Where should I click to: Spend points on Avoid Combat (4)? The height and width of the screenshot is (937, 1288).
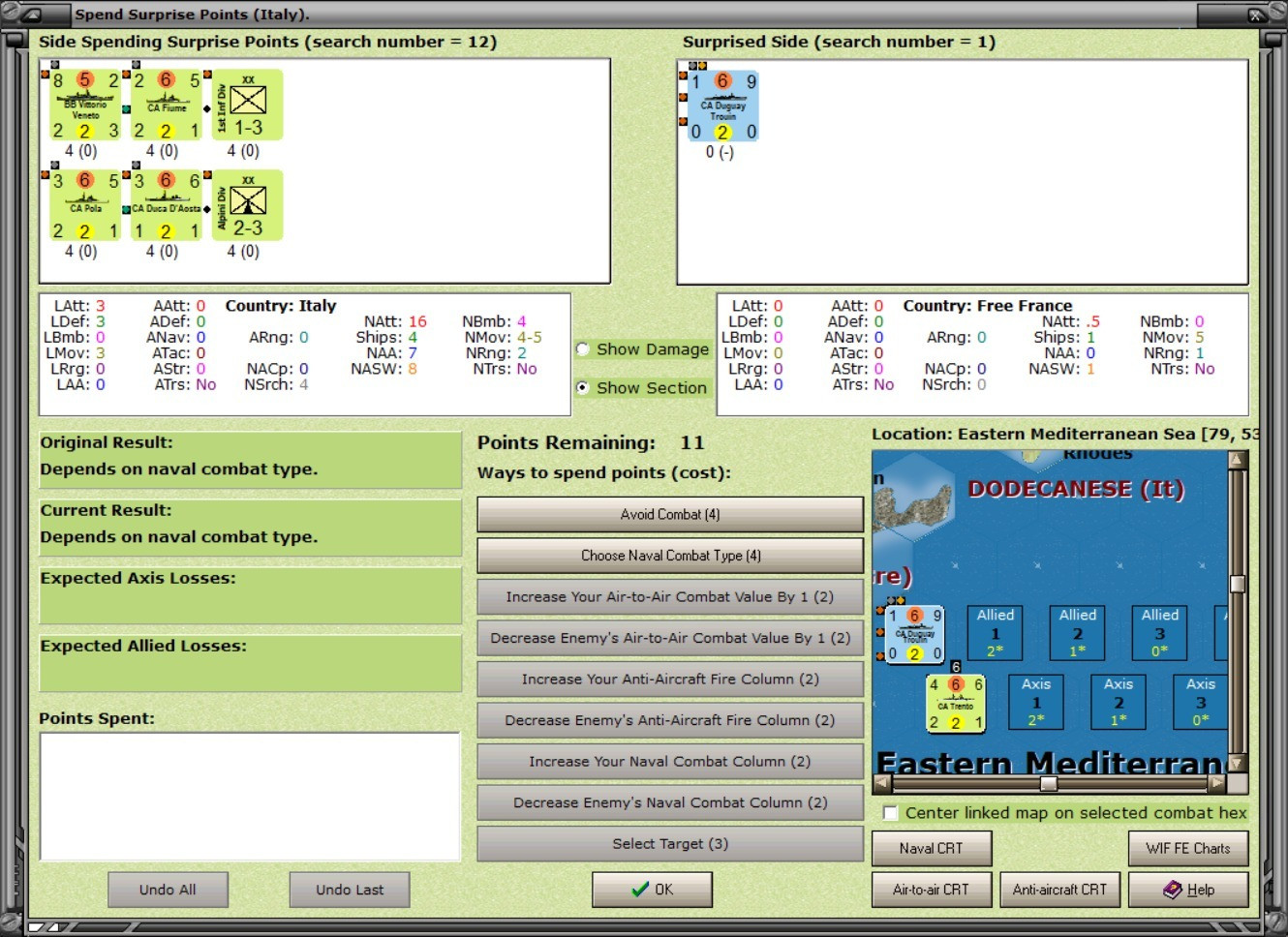tap(670, 515)
